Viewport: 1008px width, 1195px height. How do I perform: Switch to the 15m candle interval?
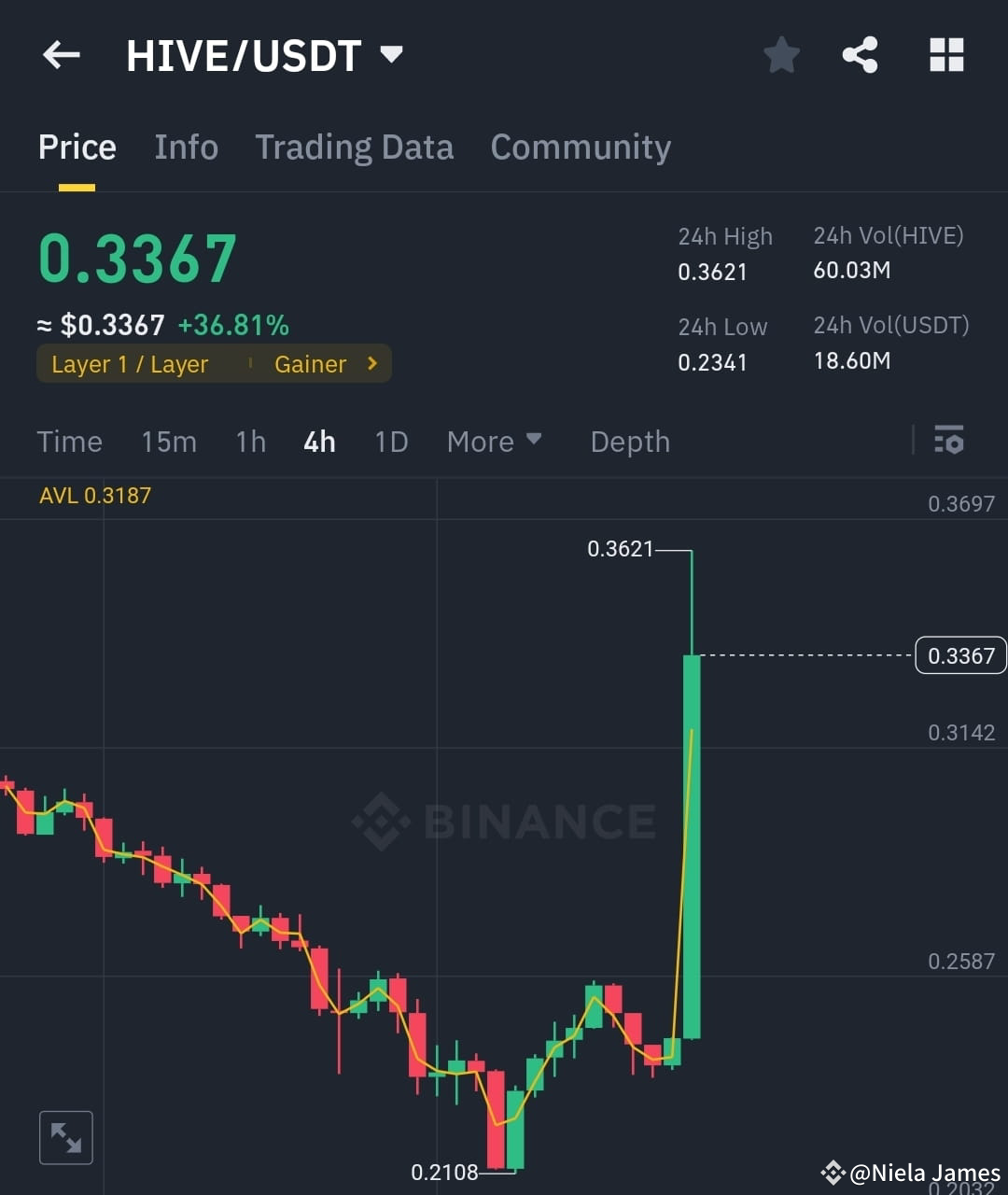[x=169, y=442]
